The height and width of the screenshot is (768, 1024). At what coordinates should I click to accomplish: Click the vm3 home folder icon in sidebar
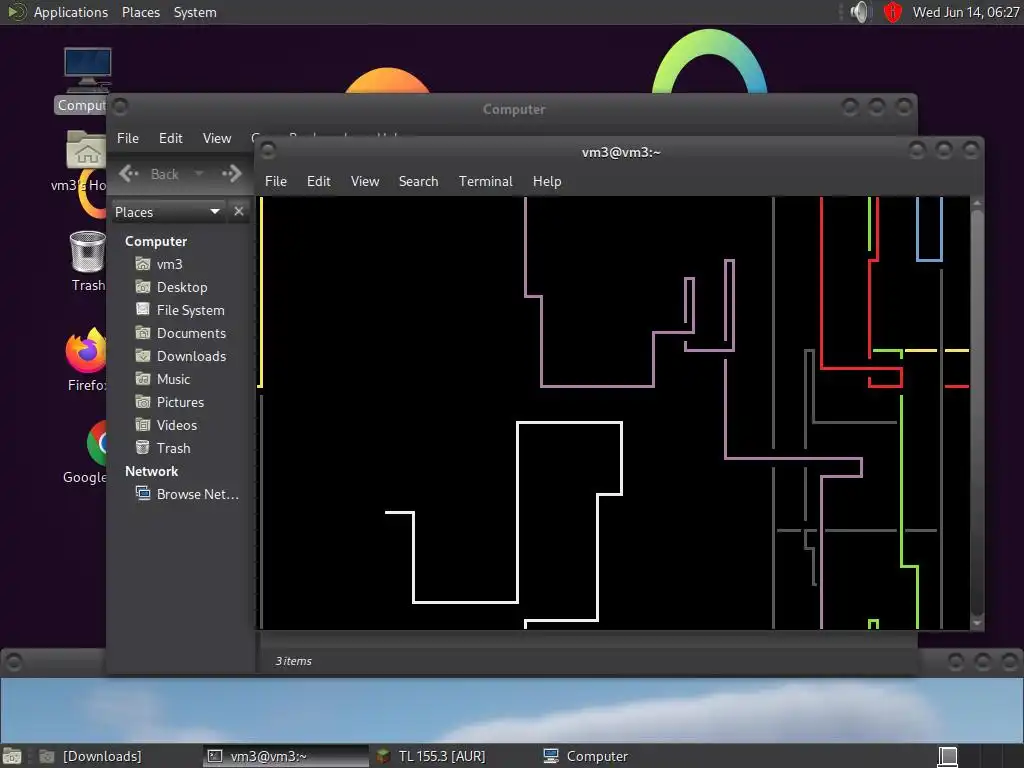click(142, 264)
